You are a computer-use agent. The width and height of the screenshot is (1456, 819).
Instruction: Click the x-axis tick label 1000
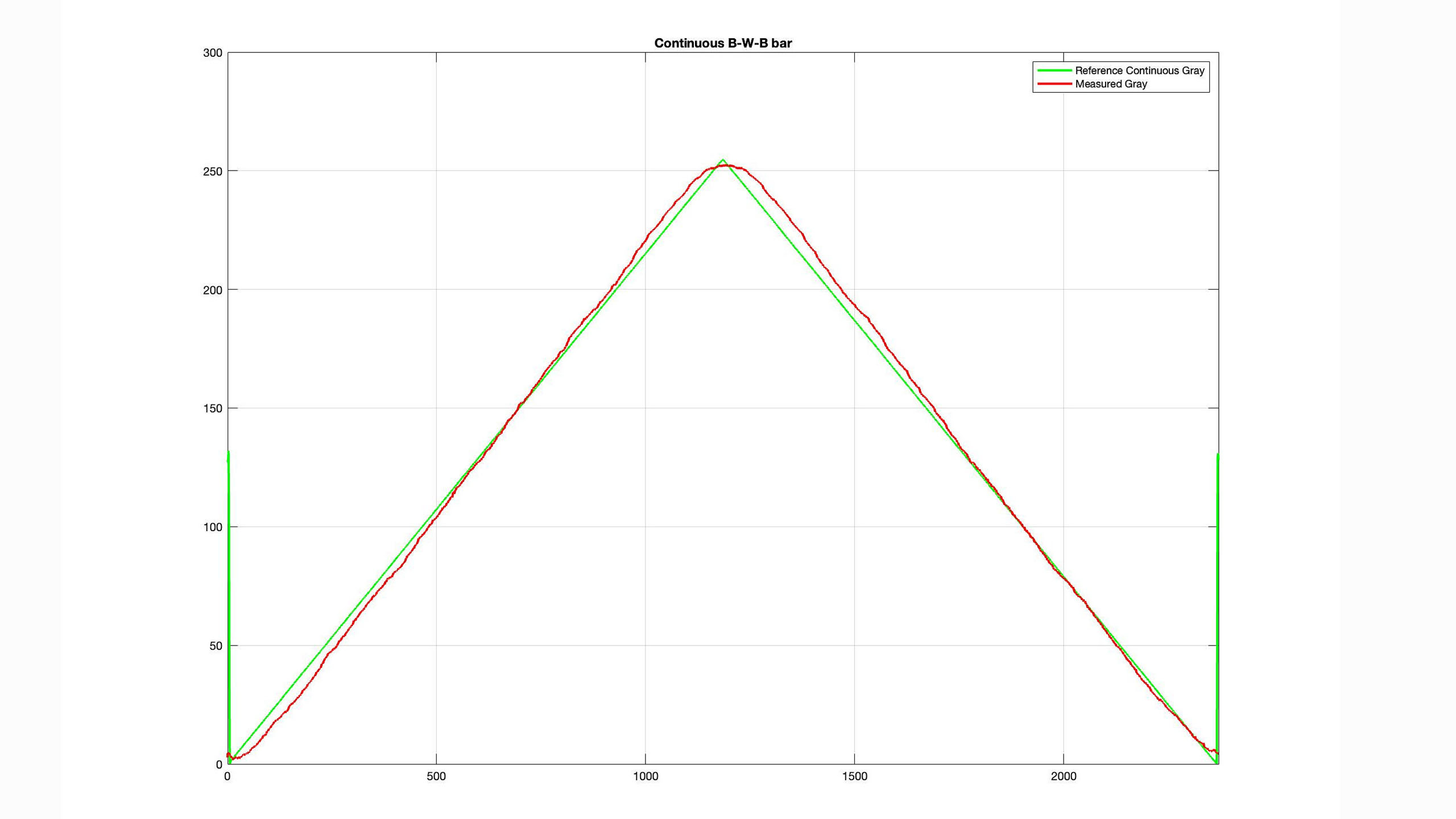pos(646,777)
